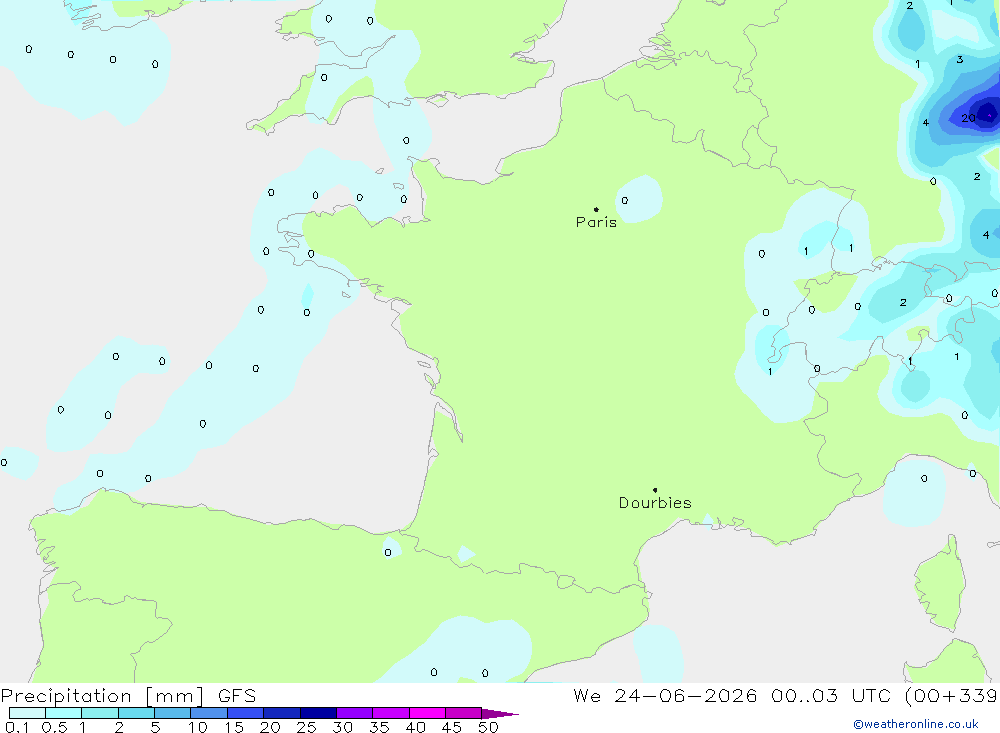Select the 45–50 mm legend color
The width and height of the screenshot is (1000, 733).
coord(464,713)
